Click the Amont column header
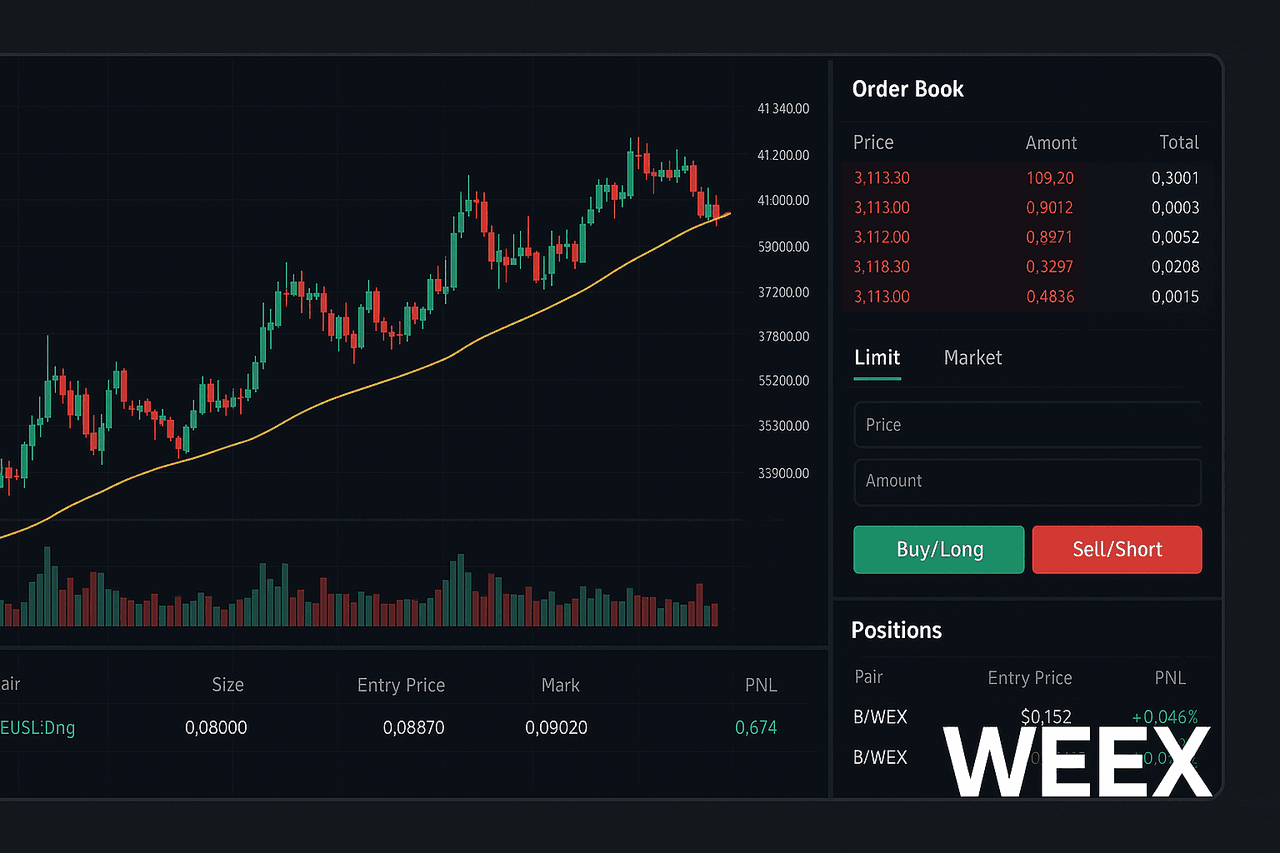Viewport: 1280px width, 853px height. (x=1051, y=143)
